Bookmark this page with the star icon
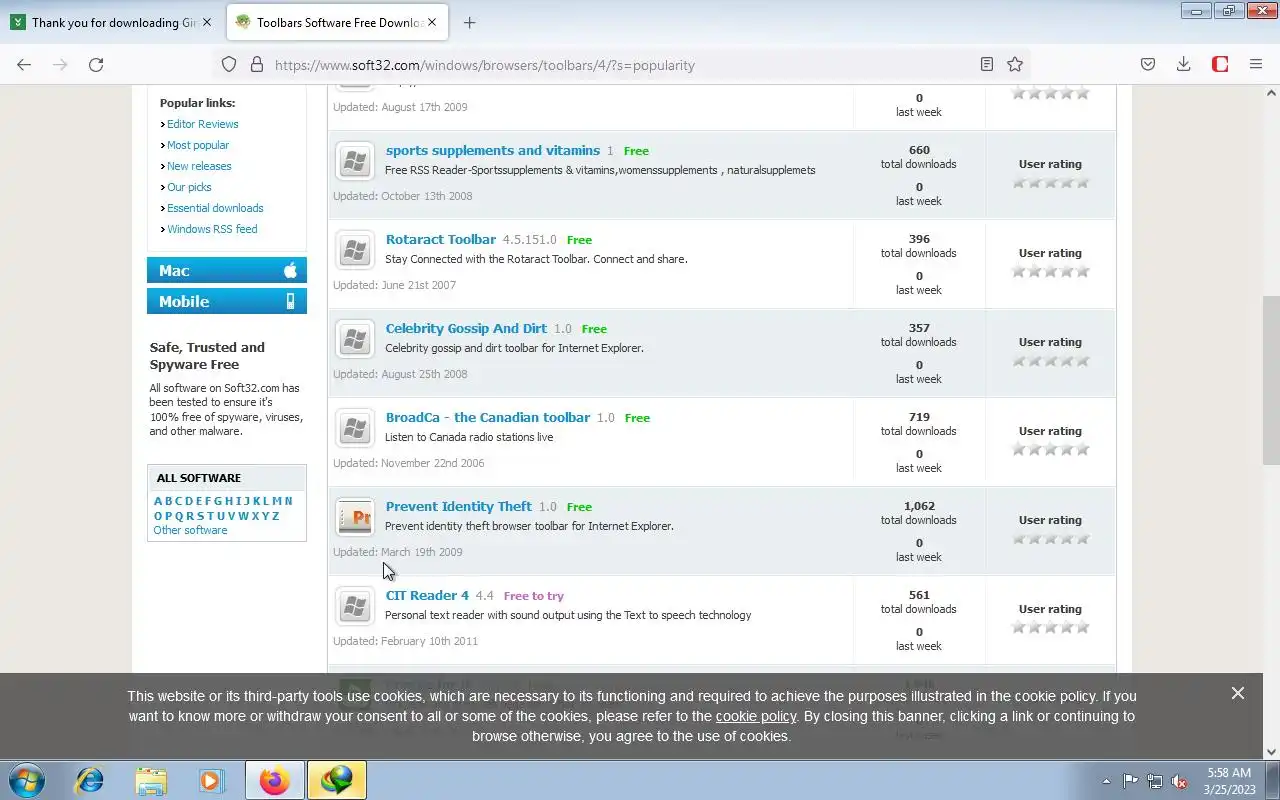This screenshot has width=1280, height=800. [x=1015, y=64]
